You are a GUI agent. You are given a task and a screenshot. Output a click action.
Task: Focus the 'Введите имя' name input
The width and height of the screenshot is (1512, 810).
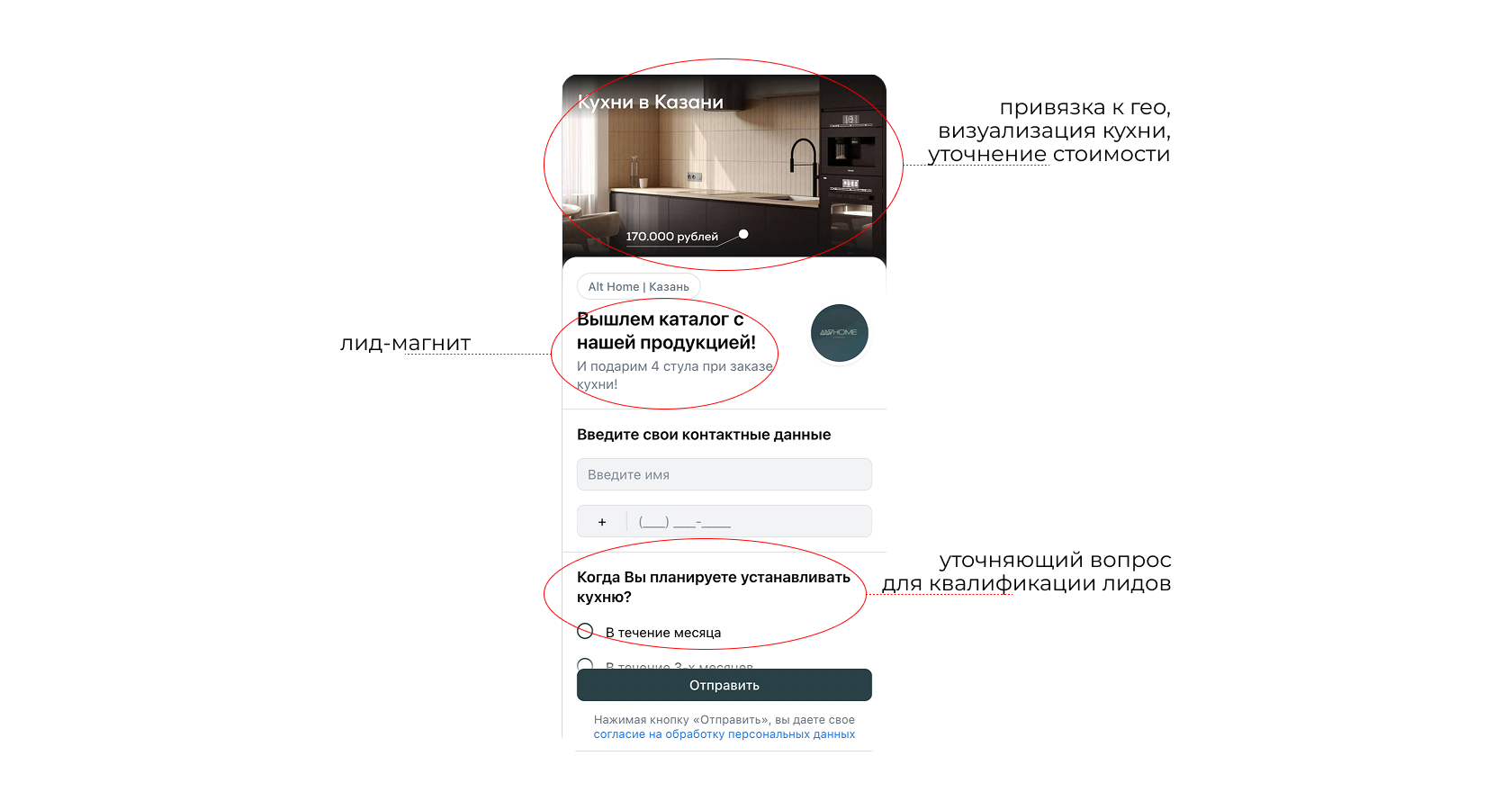pos(724,474)
